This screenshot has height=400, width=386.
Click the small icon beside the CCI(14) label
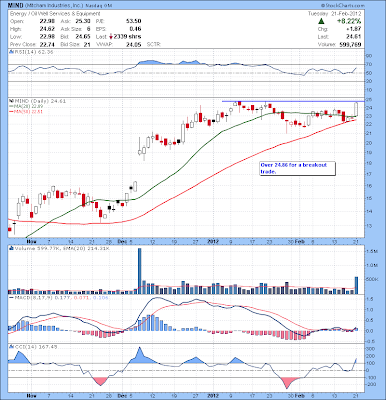point(11,347)
